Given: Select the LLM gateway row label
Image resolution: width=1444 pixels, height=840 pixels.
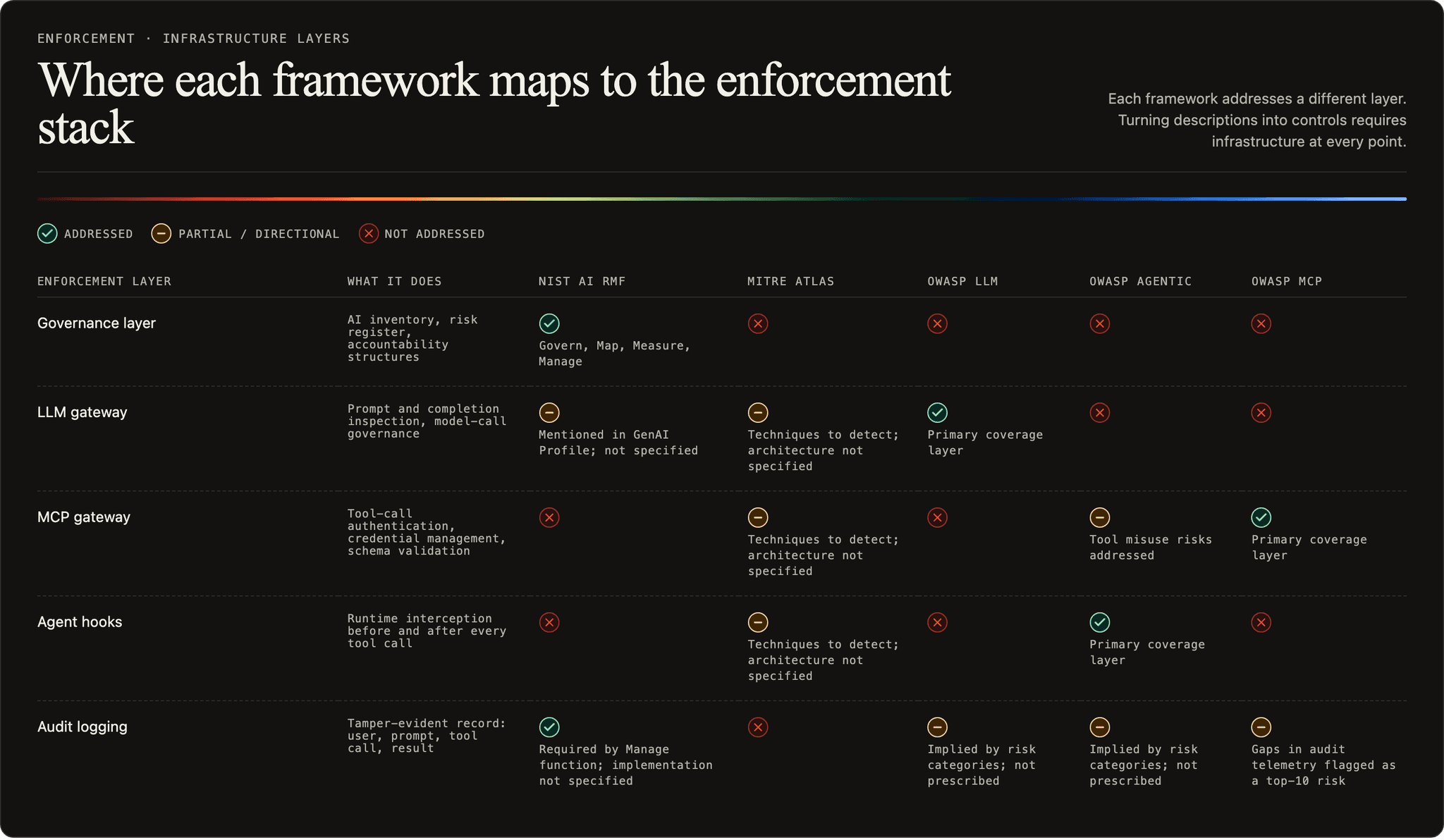Looking at the screenshot, I should click(x=82, y=412).
